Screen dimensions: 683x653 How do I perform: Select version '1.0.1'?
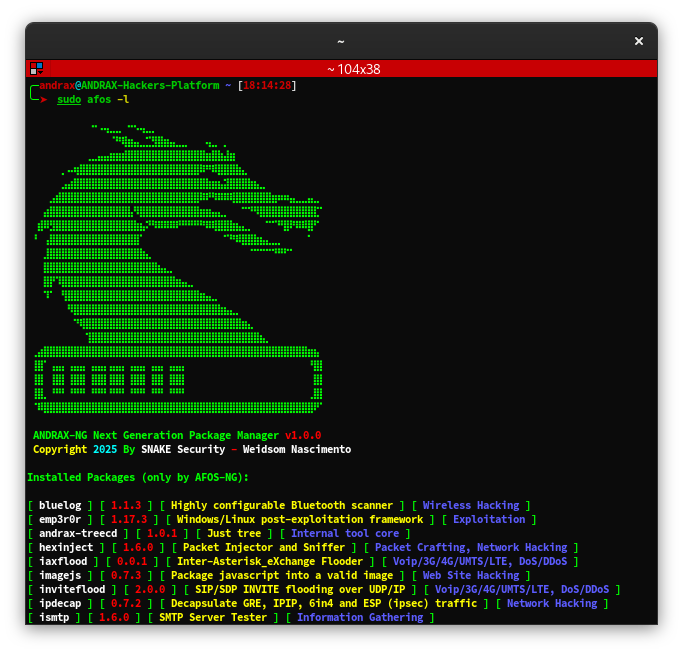(x=162, y=533)
